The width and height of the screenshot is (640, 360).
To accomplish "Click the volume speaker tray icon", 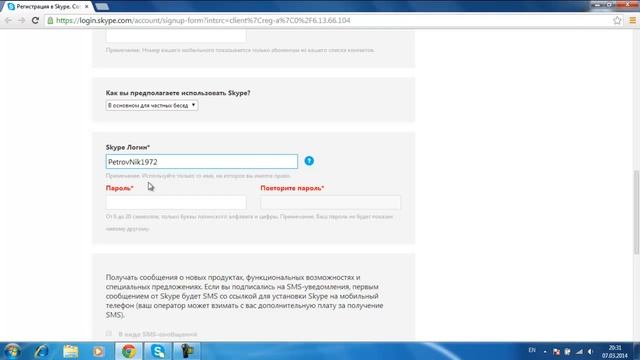I will pyautogui.click(x=591, y=351).
